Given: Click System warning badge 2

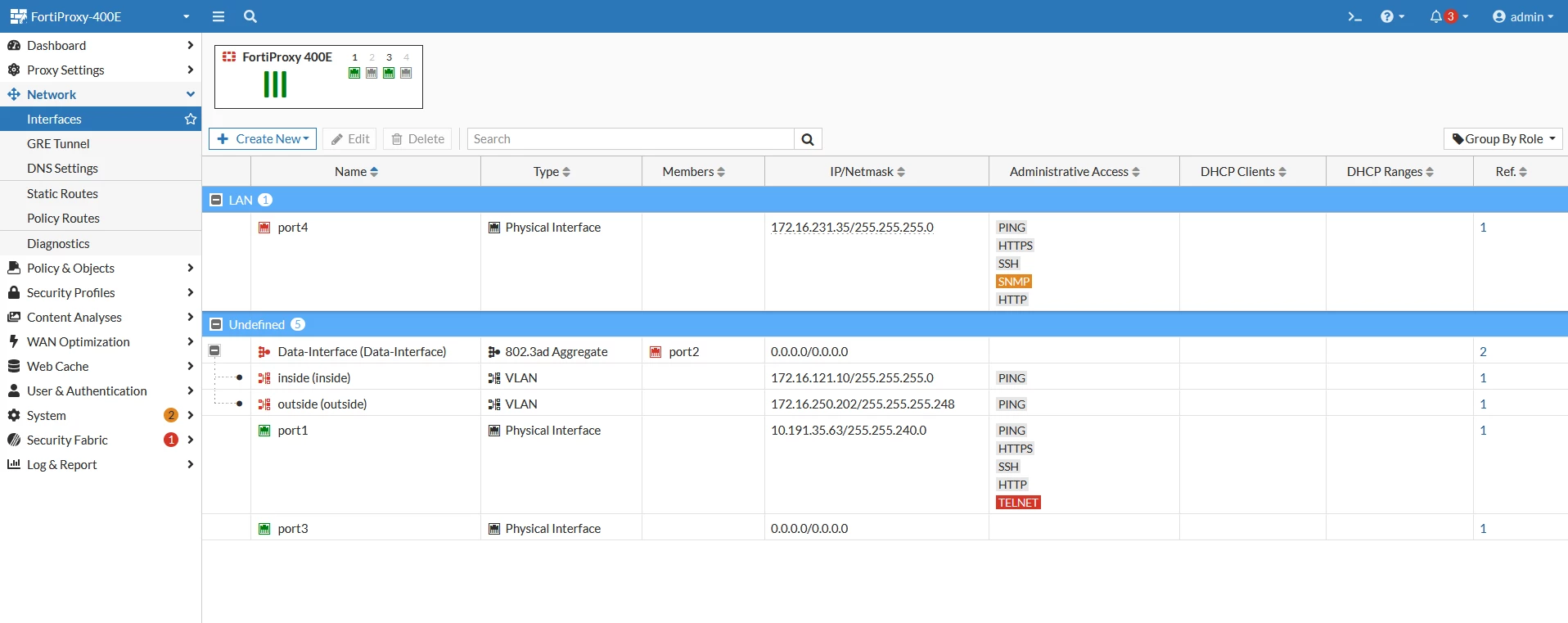Looking at the screenshot, I should click(171, 415).
